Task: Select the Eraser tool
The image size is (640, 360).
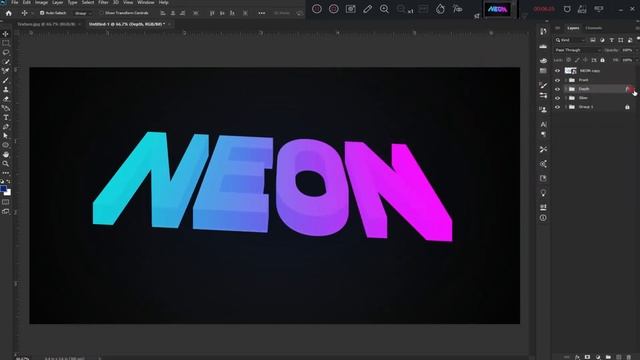Action: pyautogui.click(x=6, y=99)
